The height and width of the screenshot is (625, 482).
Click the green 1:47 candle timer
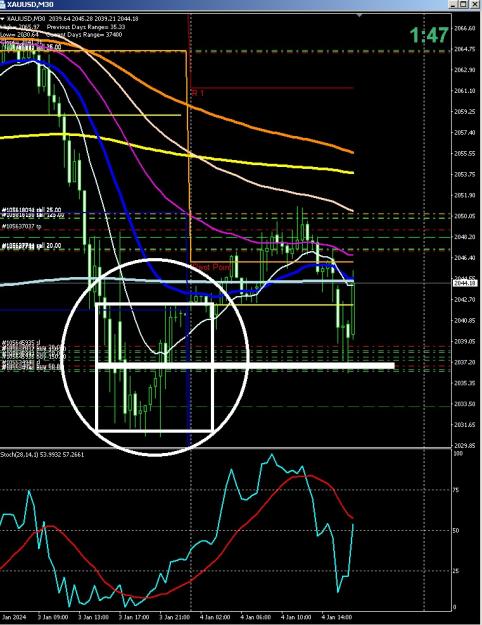pyautogui.click(x=429, y=35)
